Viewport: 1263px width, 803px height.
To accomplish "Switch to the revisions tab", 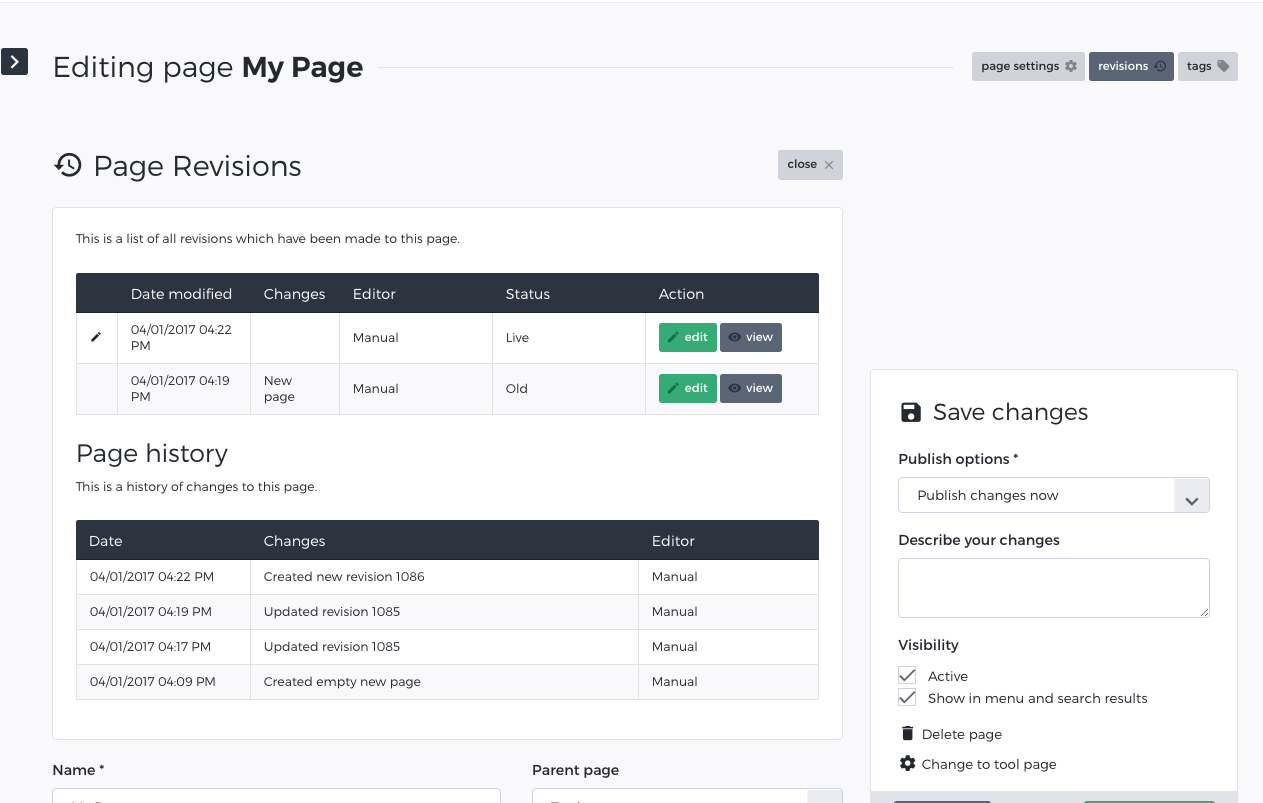I will coord(1131,66).
